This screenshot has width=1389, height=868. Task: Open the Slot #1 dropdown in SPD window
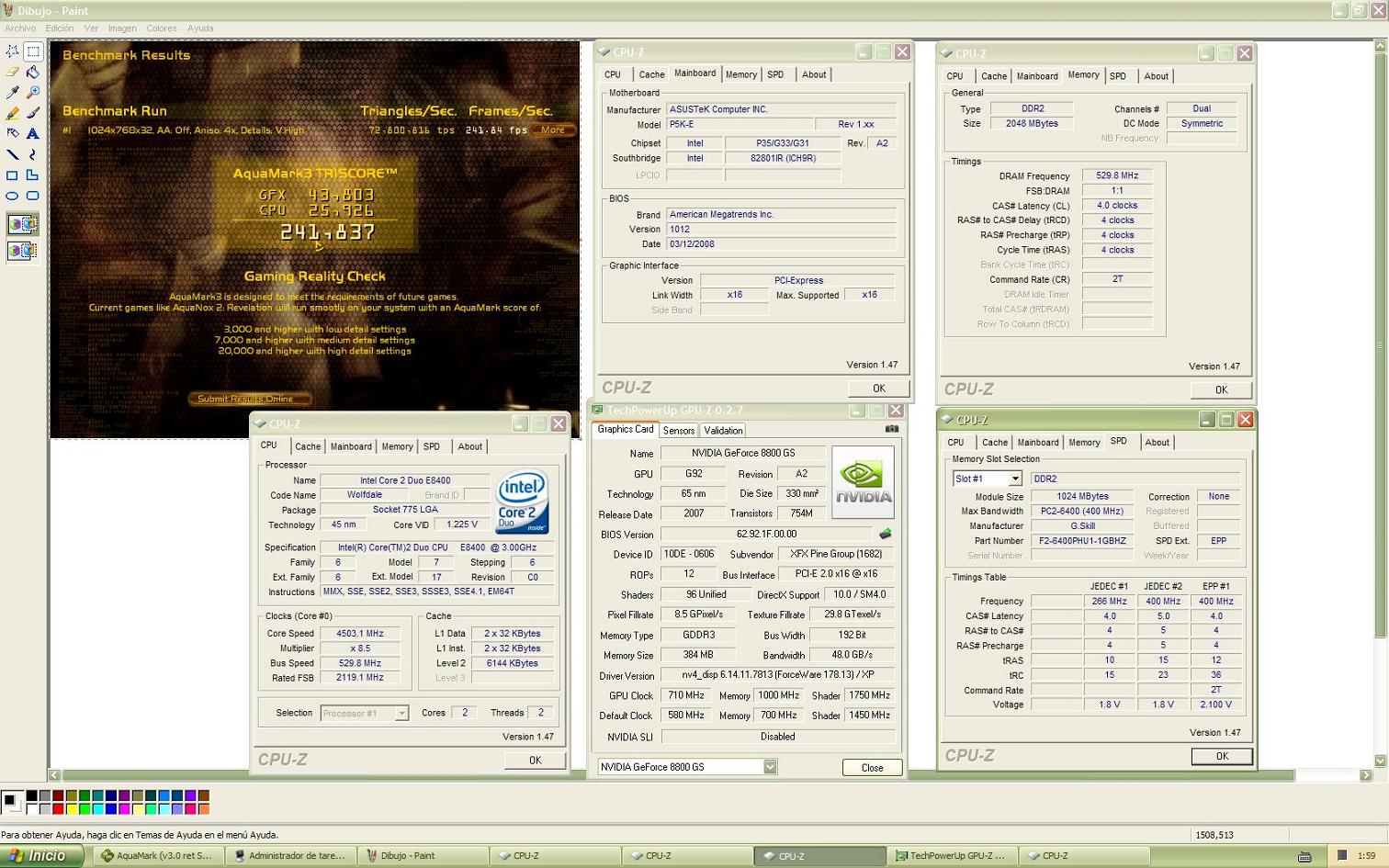point(1015,479)
